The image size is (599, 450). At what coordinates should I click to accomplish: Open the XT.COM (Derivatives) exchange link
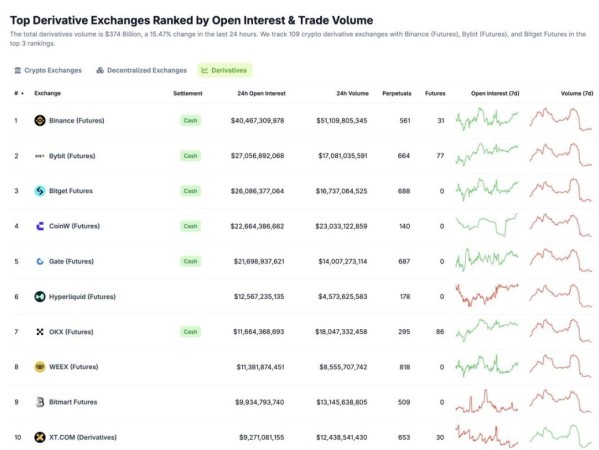tap(83, 437)
